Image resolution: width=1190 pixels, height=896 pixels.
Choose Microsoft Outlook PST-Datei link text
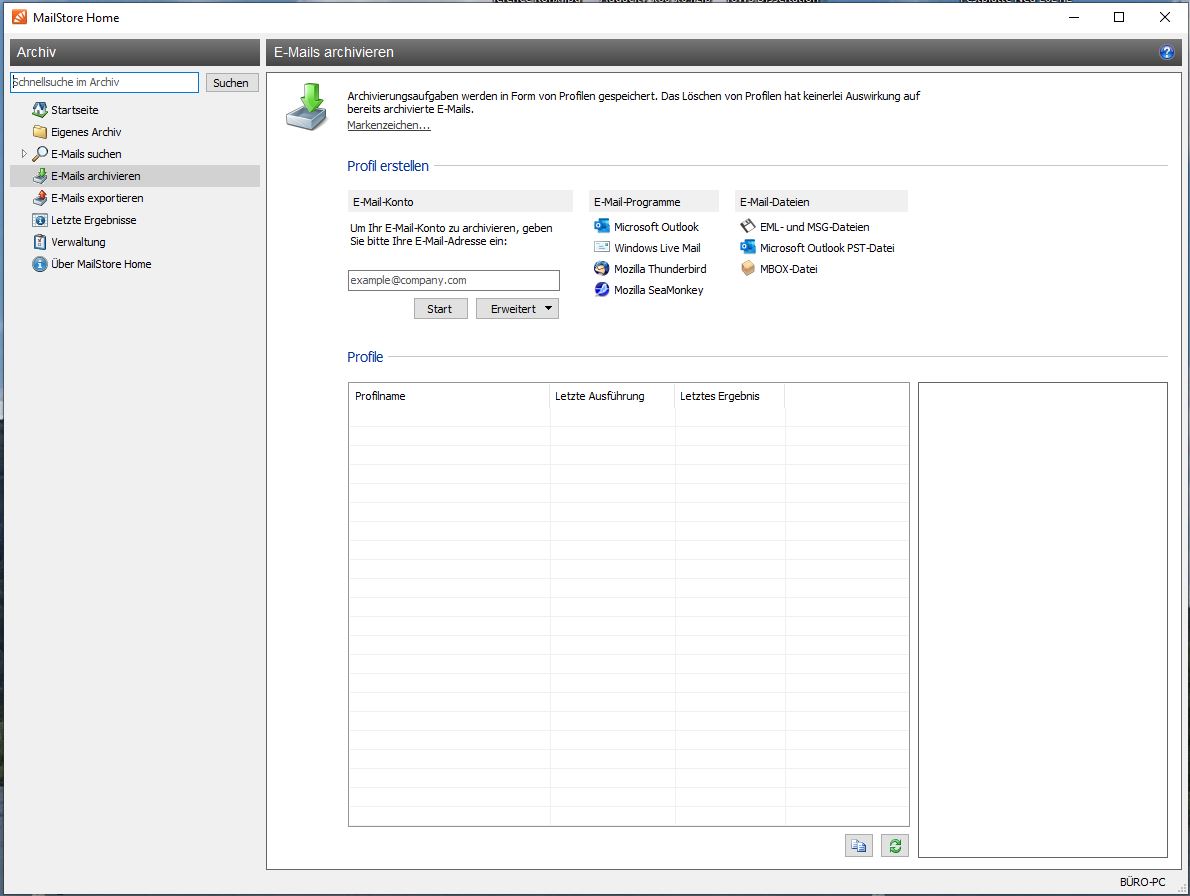[x=827, y=248]
